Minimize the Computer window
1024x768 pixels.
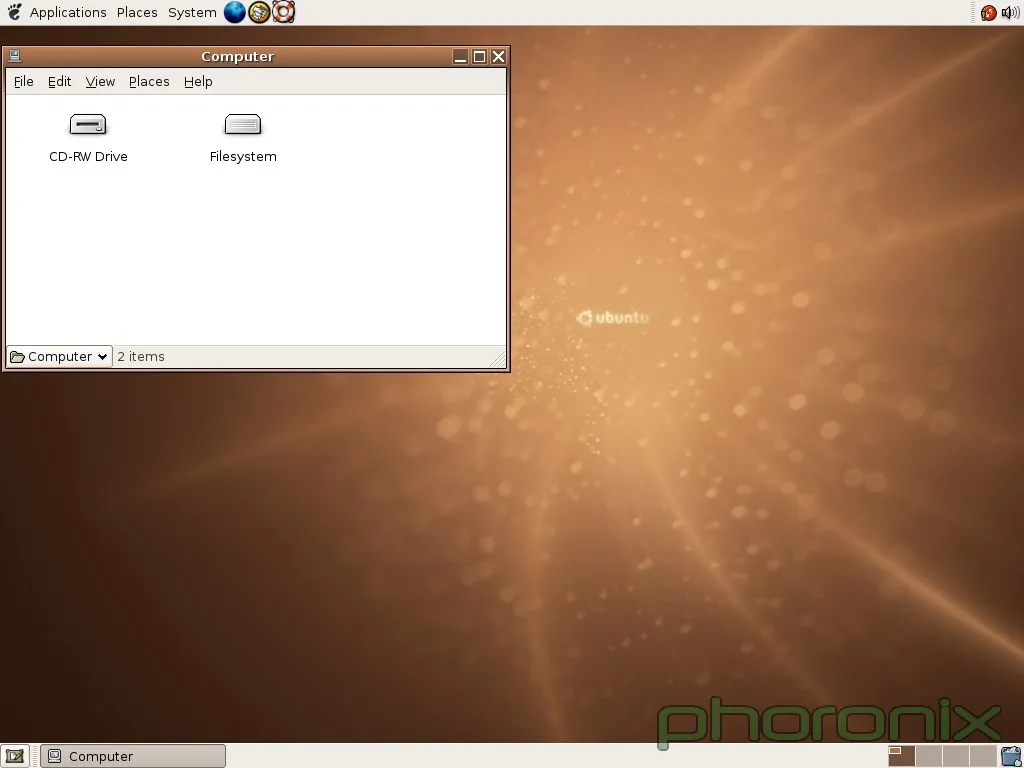[460, 57]
